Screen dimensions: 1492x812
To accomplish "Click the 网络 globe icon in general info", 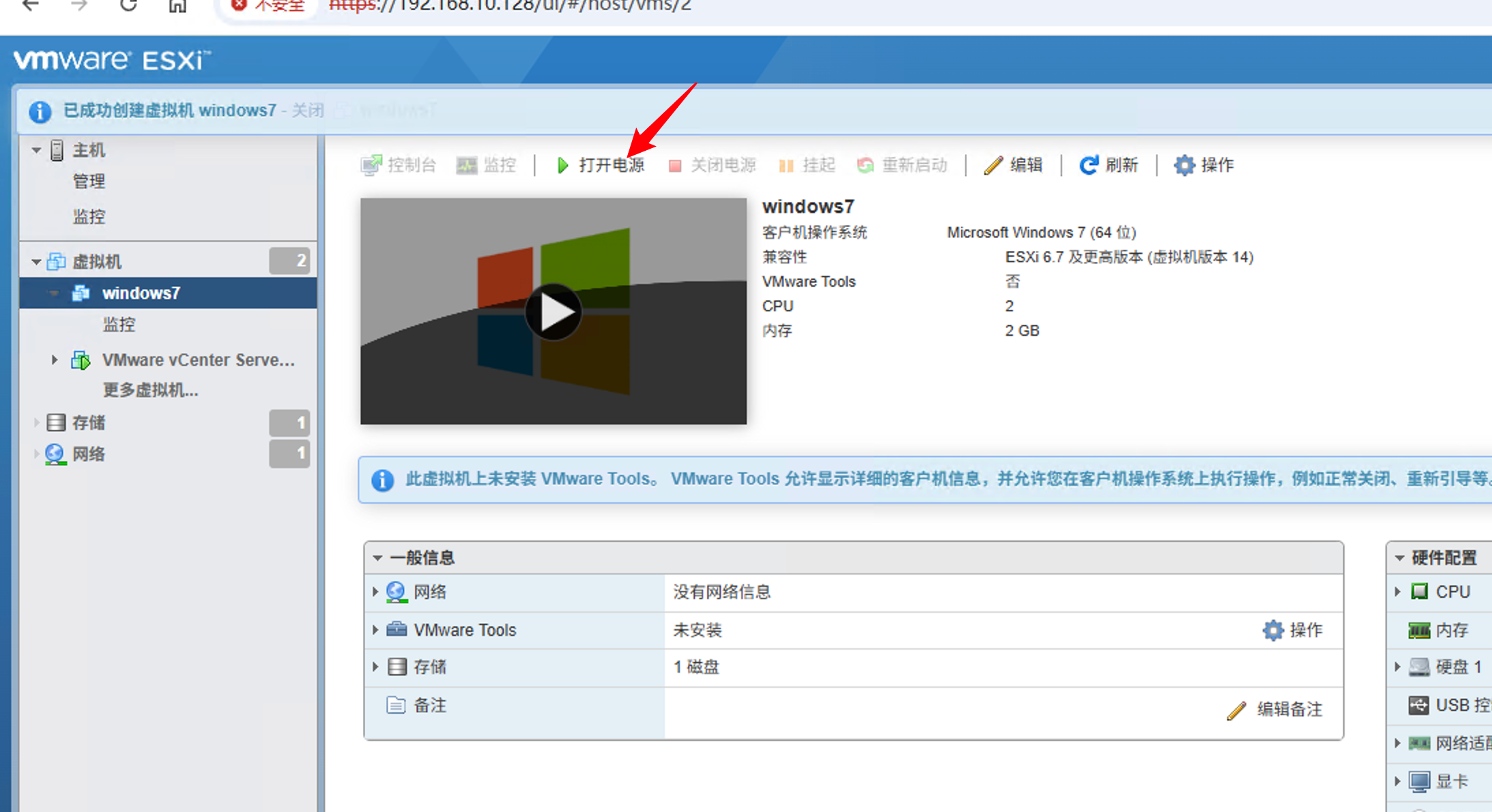I will click(x=397, y=592).
